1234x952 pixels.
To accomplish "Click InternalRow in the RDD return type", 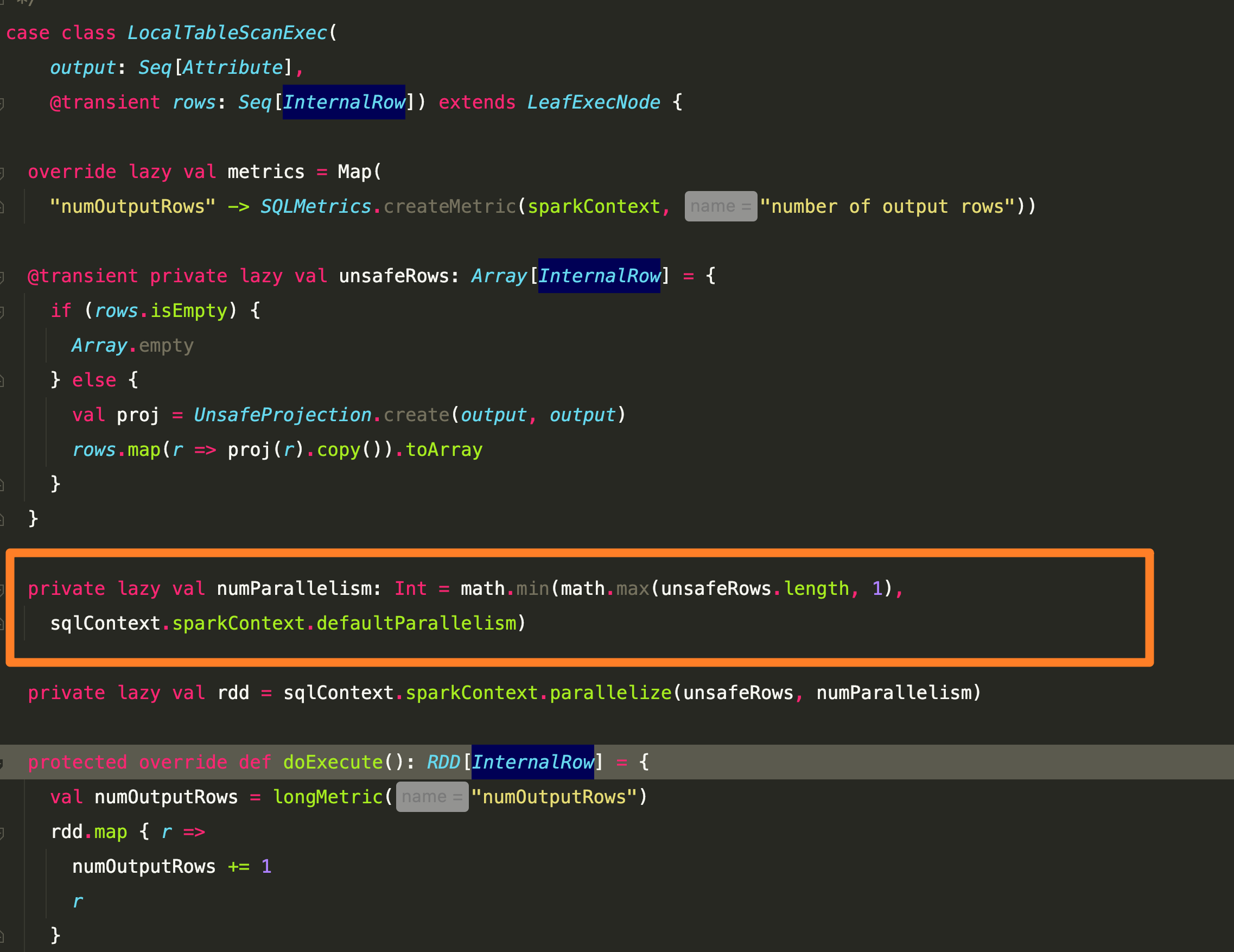I will (x=532, y=763).
